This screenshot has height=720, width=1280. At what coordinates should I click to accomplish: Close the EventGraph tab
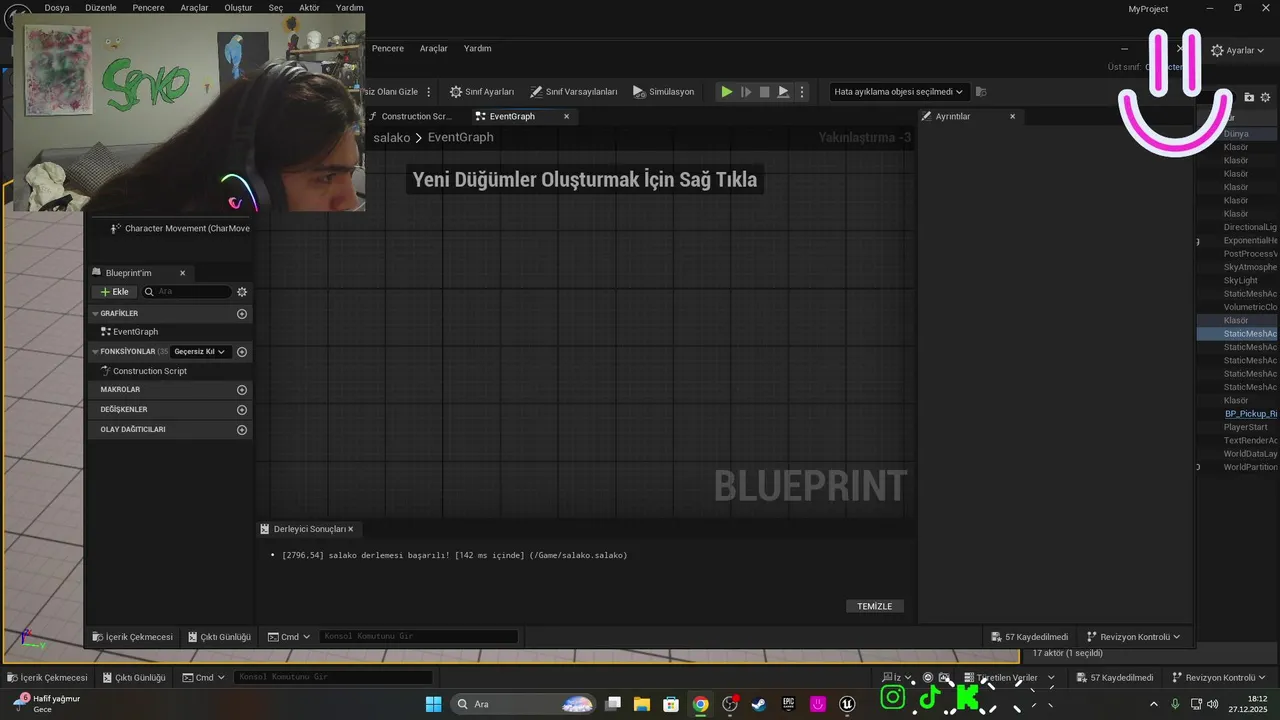point(566,116)
